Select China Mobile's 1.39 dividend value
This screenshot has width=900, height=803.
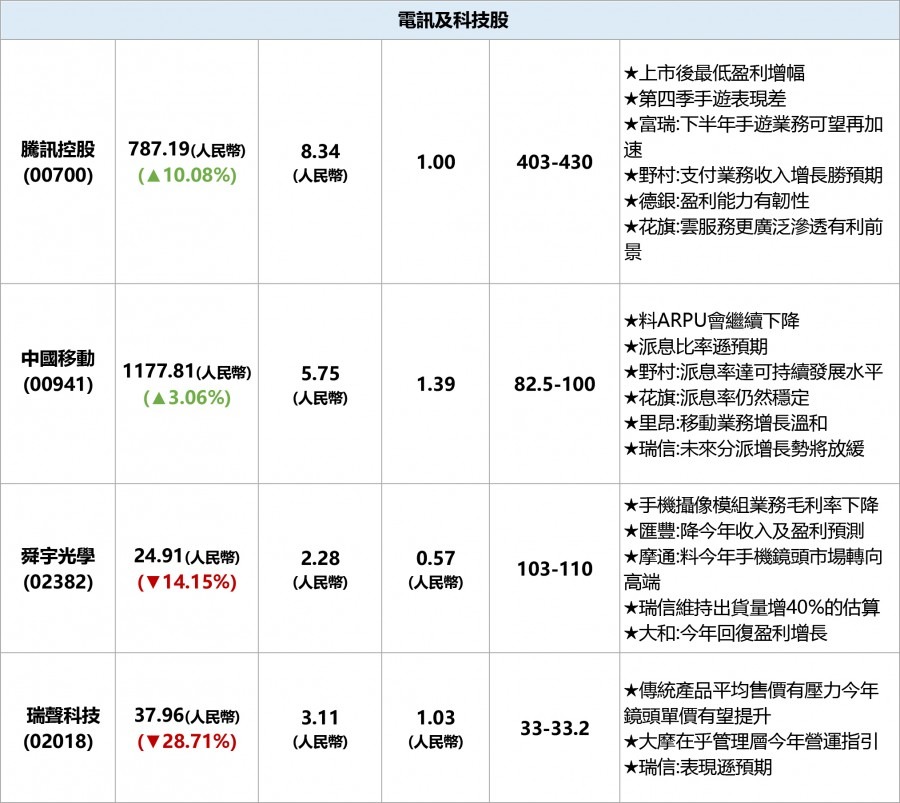(435, 384)
